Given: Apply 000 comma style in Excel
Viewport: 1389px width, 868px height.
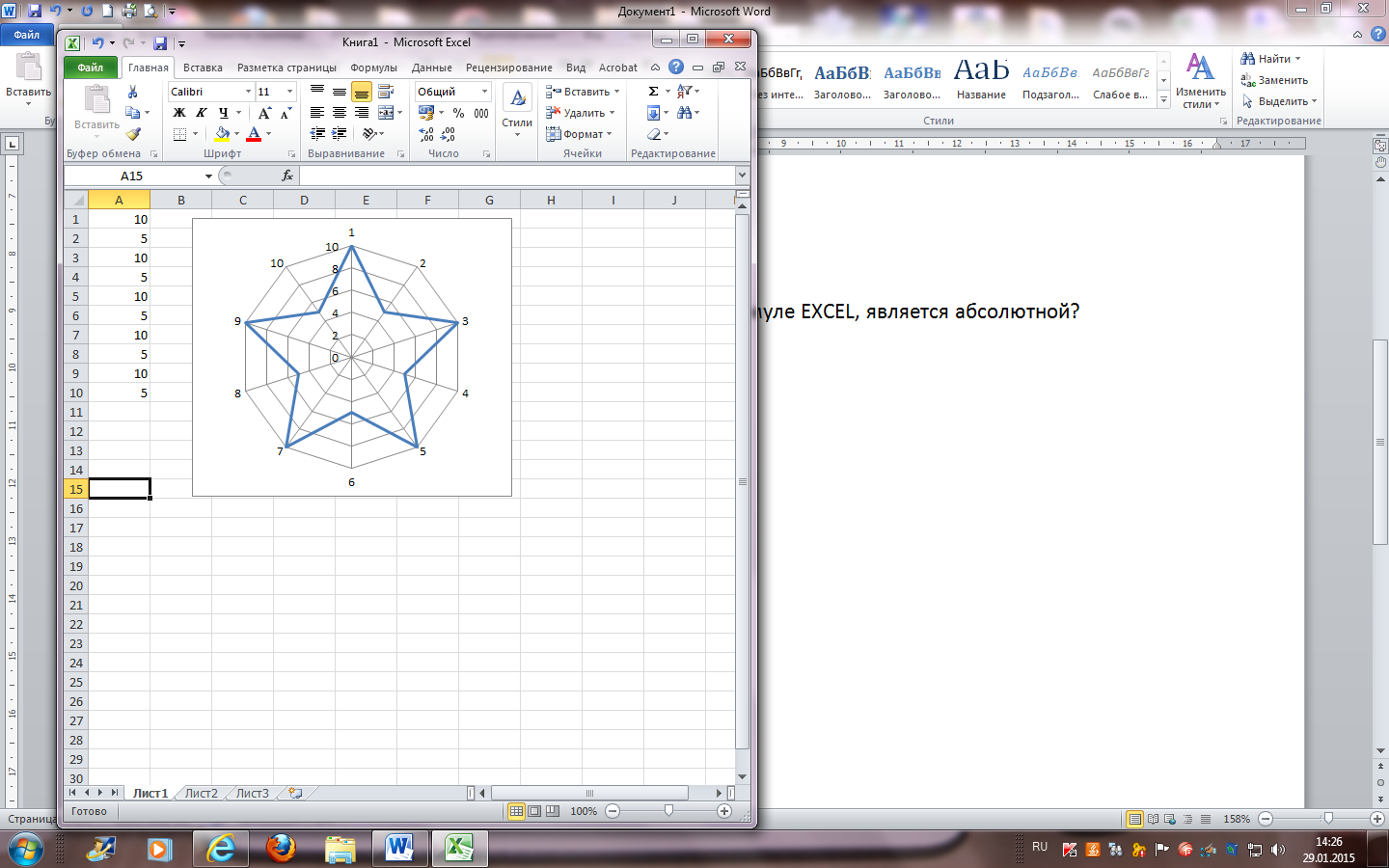Looking at the screenshot, I should click(481, 113).
